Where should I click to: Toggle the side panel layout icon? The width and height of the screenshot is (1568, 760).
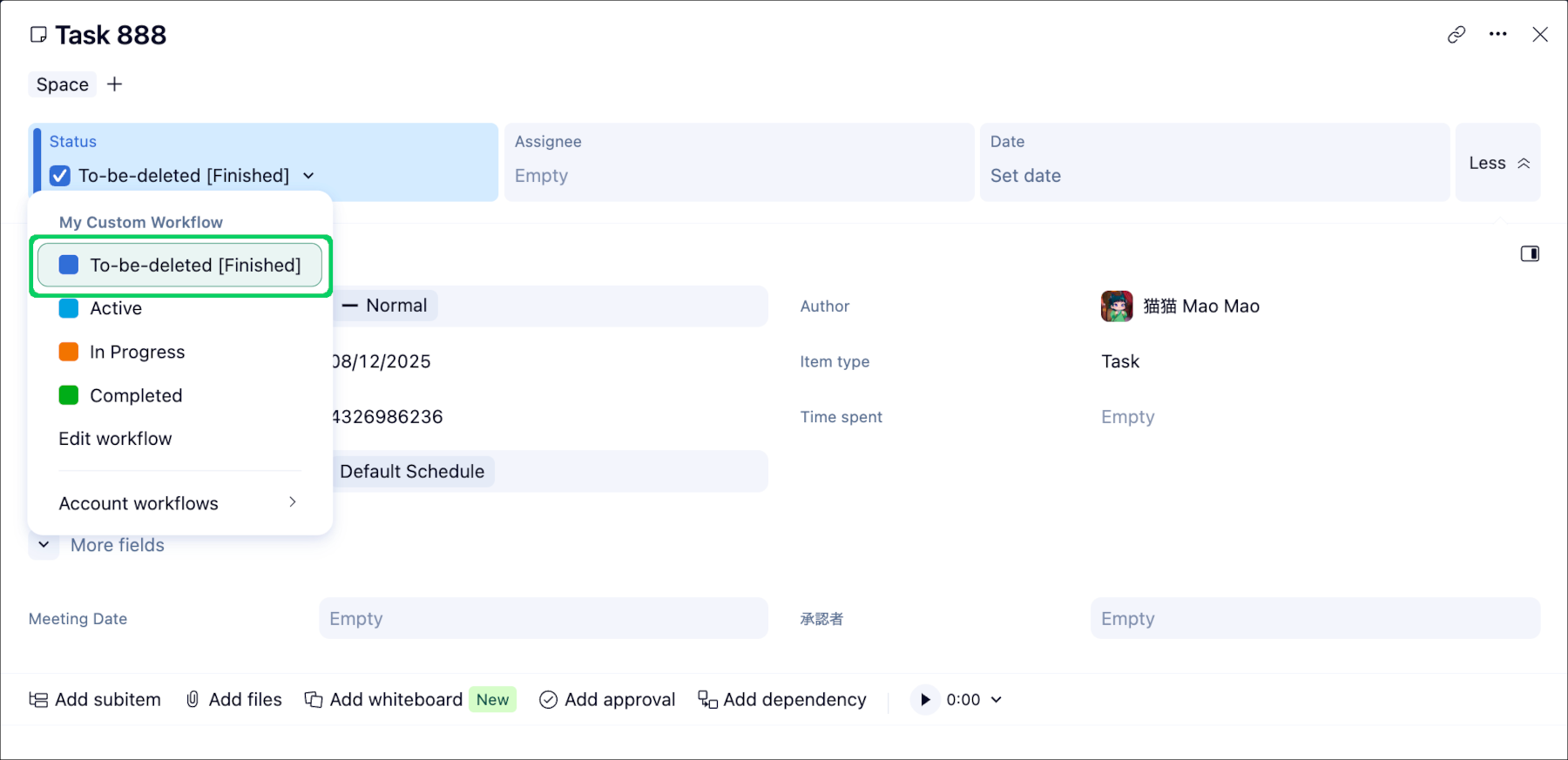tap(1530, 253)
